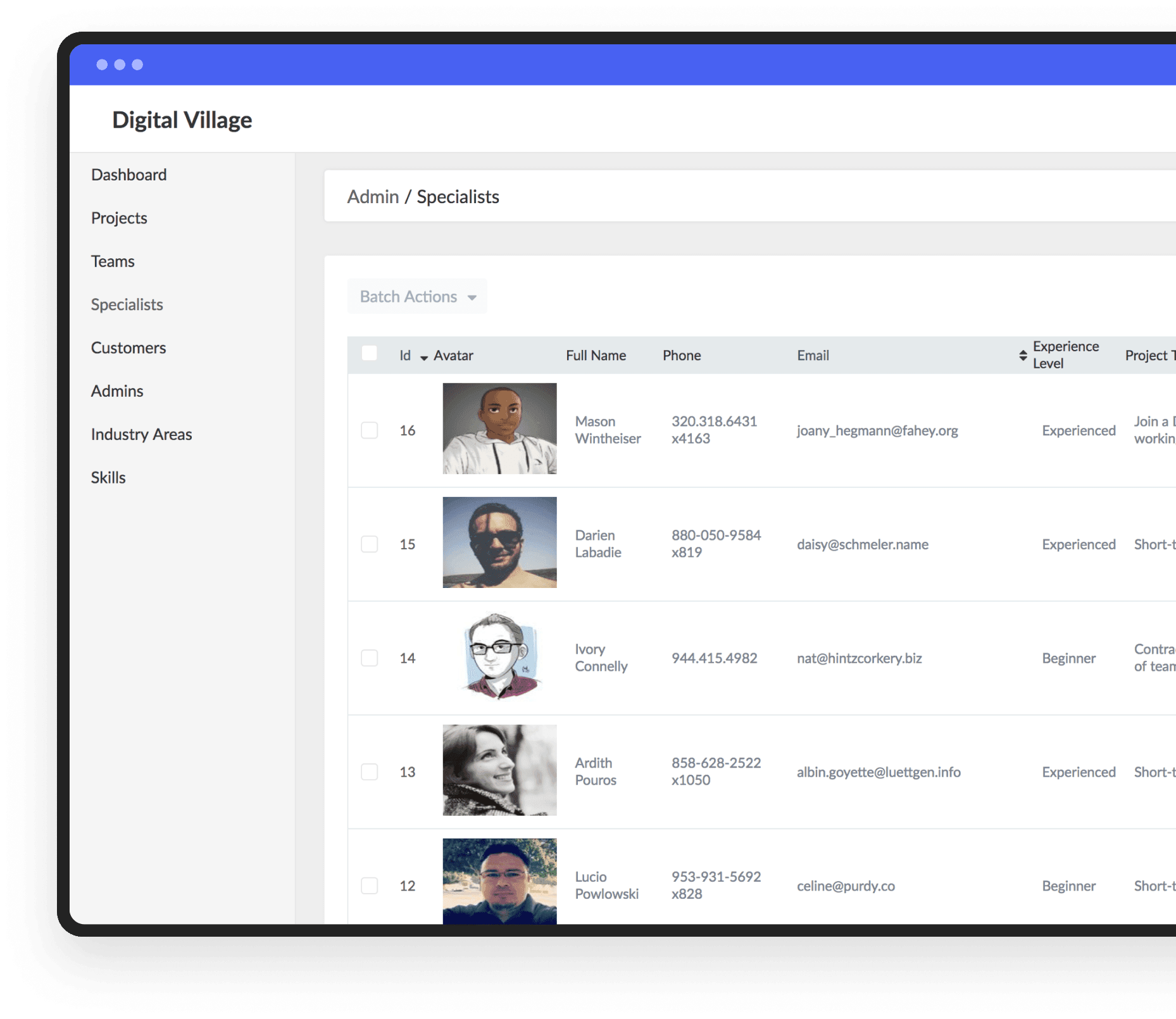Select Specialists in the sidebar
Image resolution: width=1176 pixels, height=1019 pixels.
click(x=127, y=304)
